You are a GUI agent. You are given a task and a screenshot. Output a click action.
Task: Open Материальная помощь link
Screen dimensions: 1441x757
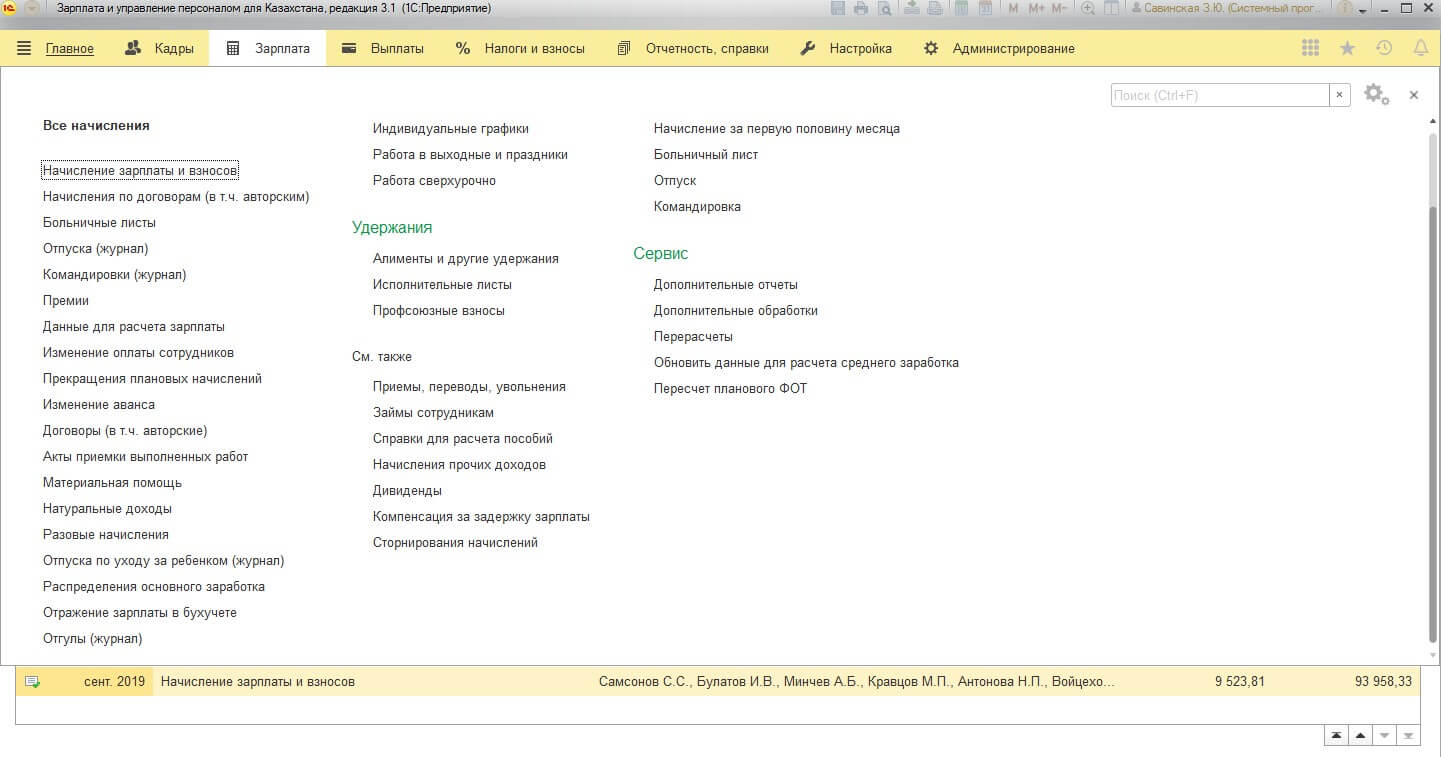tap(112, 483)
